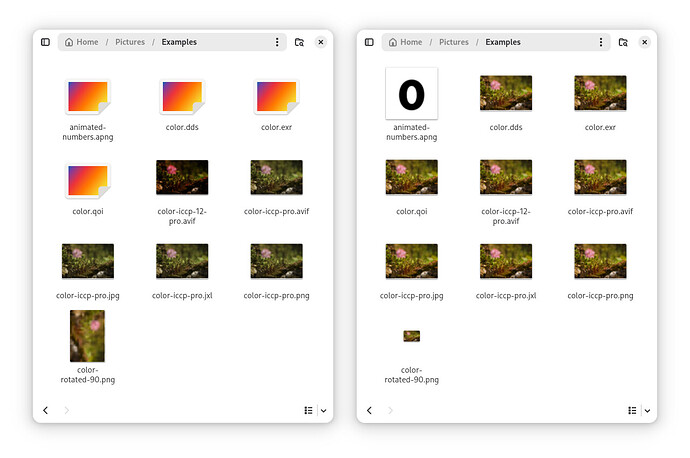Select the tiny color-rotated-90.png in right window
Screen dimensions: 690x458
point(411,336)
